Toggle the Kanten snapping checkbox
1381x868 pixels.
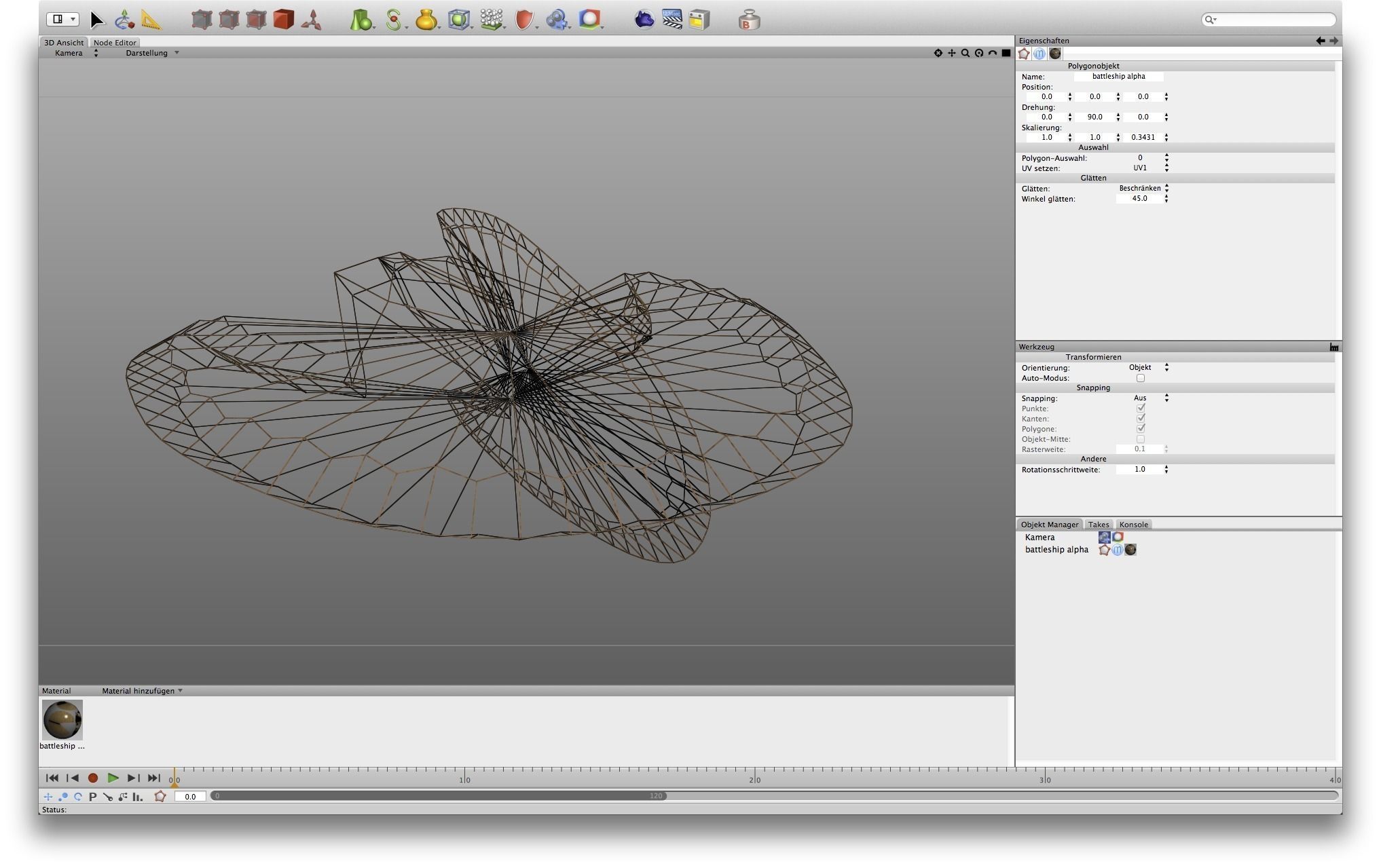coord(1140,419)
